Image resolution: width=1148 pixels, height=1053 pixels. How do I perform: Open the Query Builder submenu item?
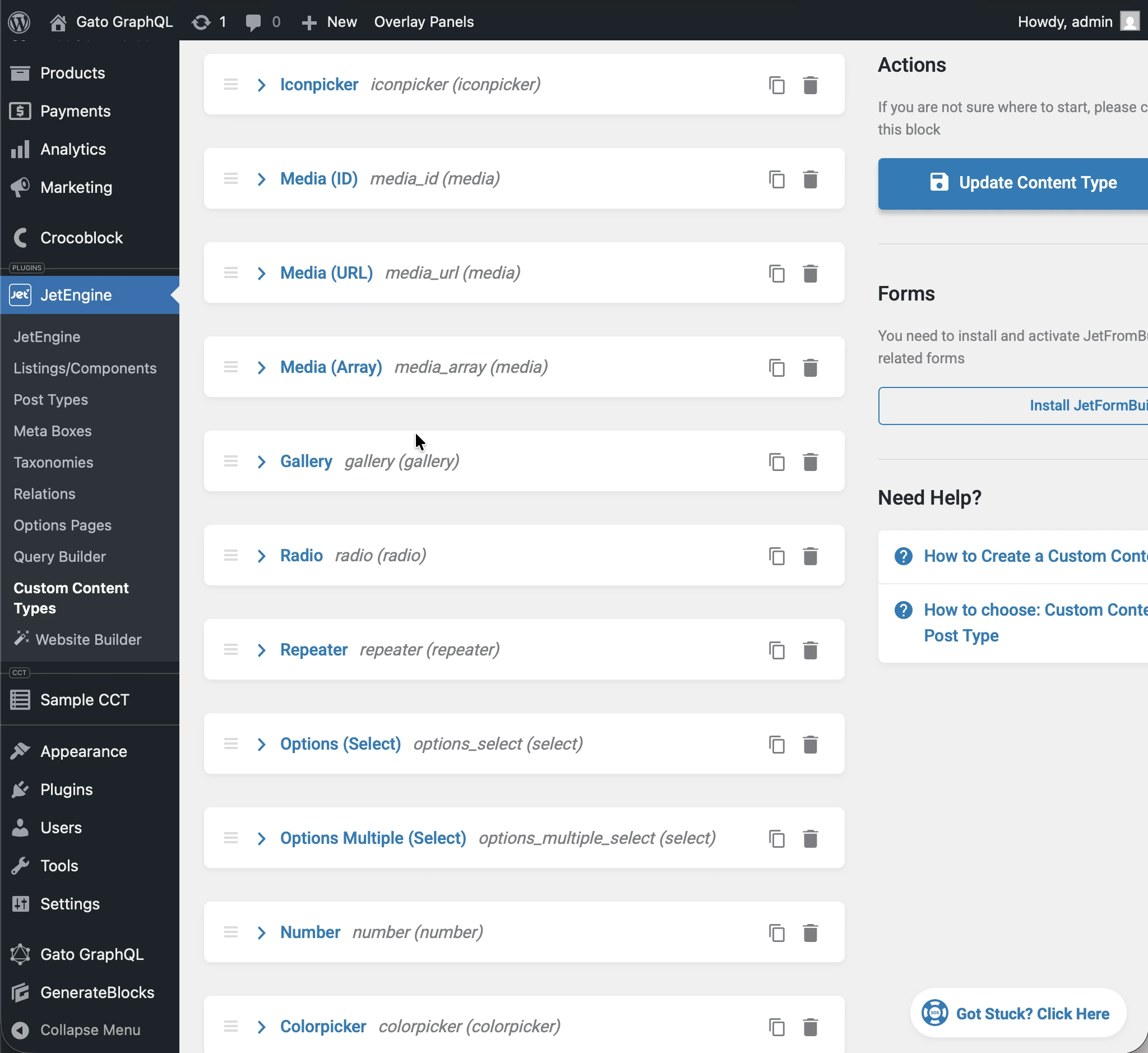click(x=60, y=556)
